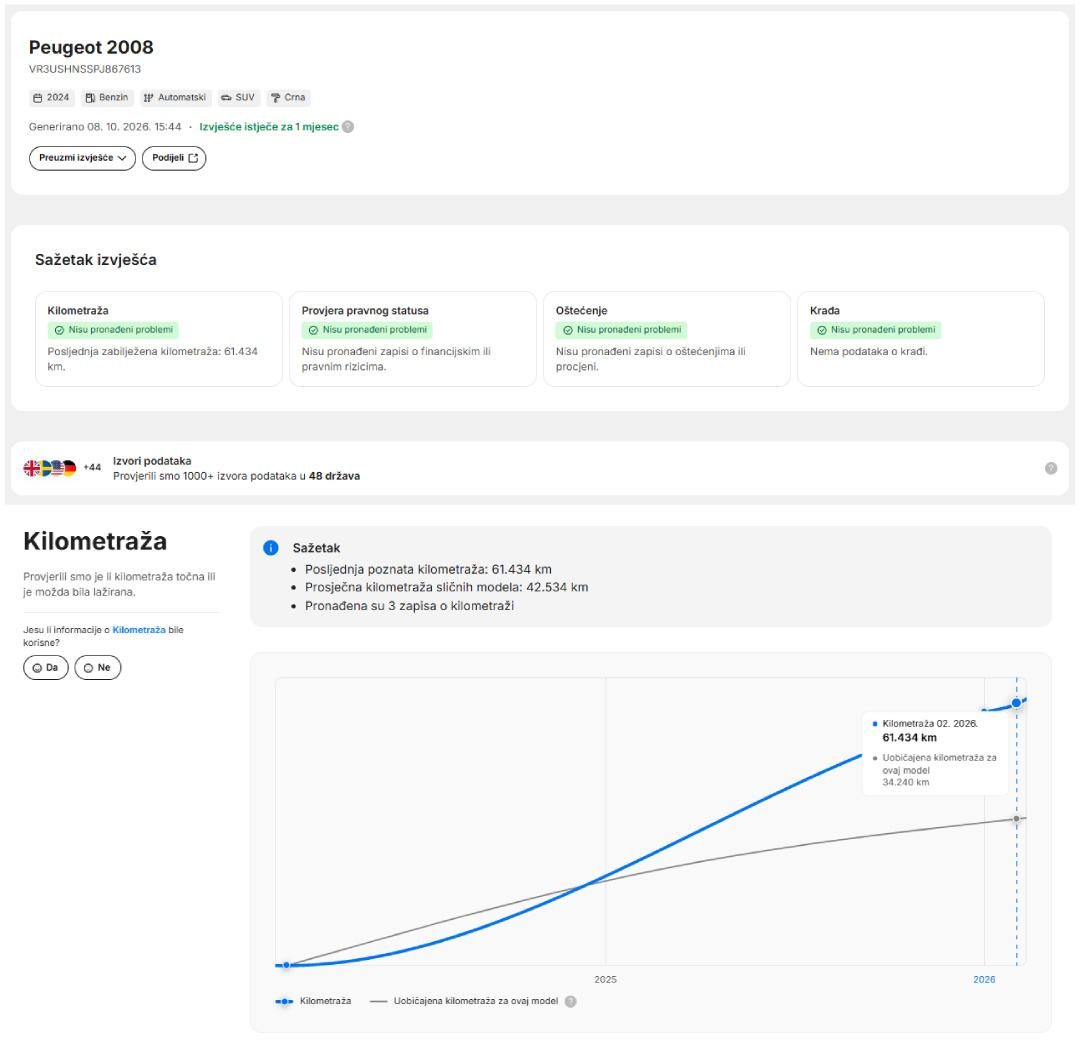1080x1047 pixels.
Task: Click the starting blue data point on chart
Action: [287, 965]
